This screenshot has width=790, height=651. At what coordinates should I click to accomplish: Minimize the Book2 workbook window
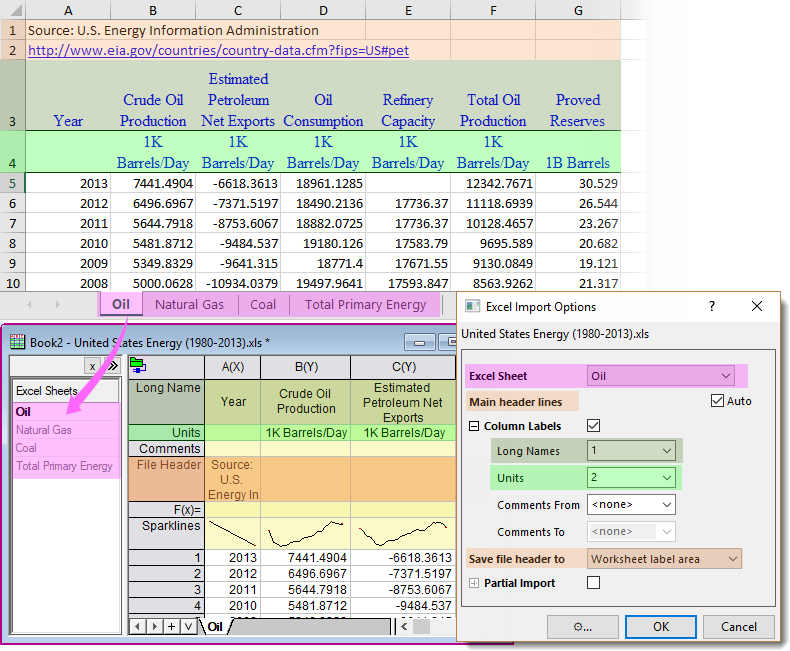[x=419, y=343]
